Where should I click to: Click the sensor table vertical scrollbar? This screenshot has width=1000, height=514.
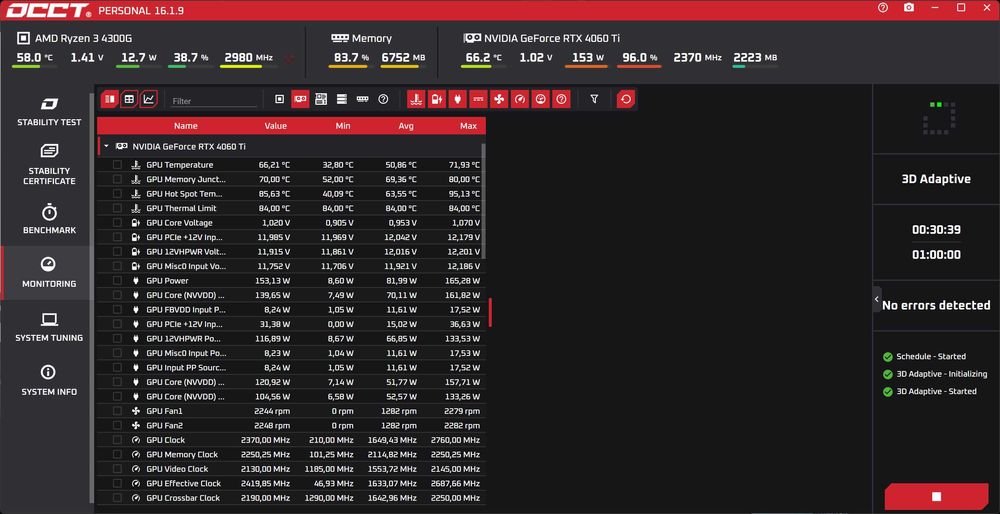click(x=483, y=202)
